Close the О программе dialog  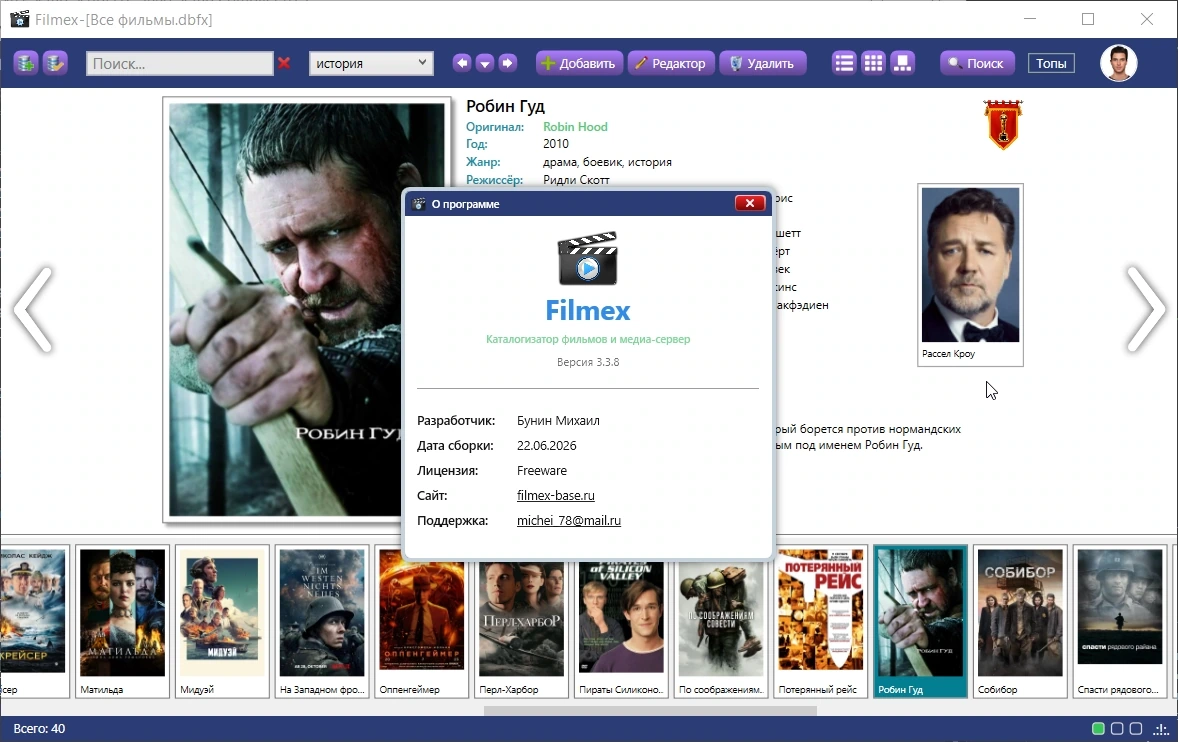click(x=750, y=204)
